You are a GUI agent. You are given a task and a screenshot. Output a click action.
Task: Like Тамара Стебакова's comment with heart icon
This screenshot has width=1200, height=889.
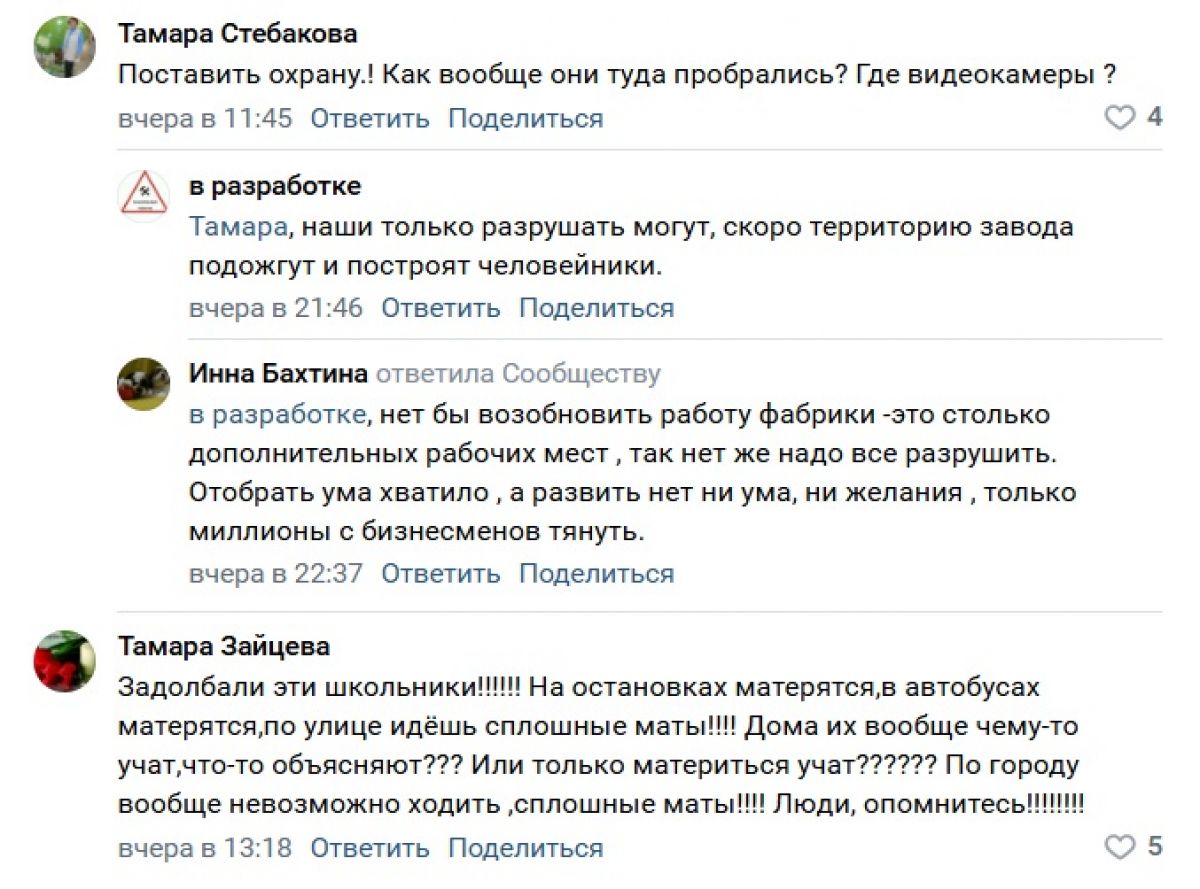click(1119, 118)
